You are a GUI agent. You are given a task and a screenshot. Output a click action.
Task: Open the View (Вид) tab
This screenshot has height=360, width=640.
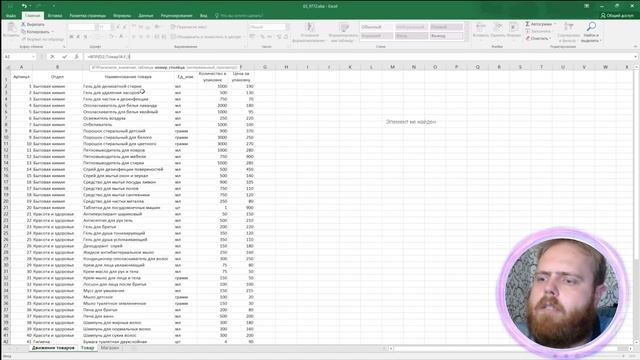(x=203, y=16)
